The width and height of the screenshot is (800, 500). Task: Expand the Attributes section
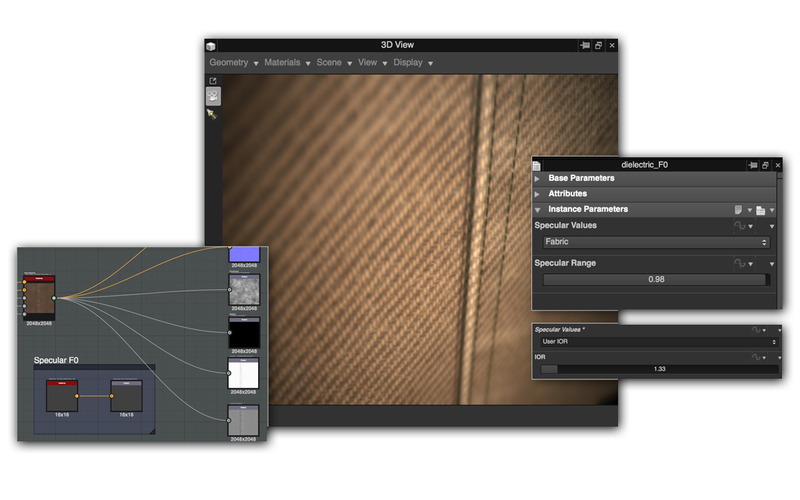click(x=539, y=194)
